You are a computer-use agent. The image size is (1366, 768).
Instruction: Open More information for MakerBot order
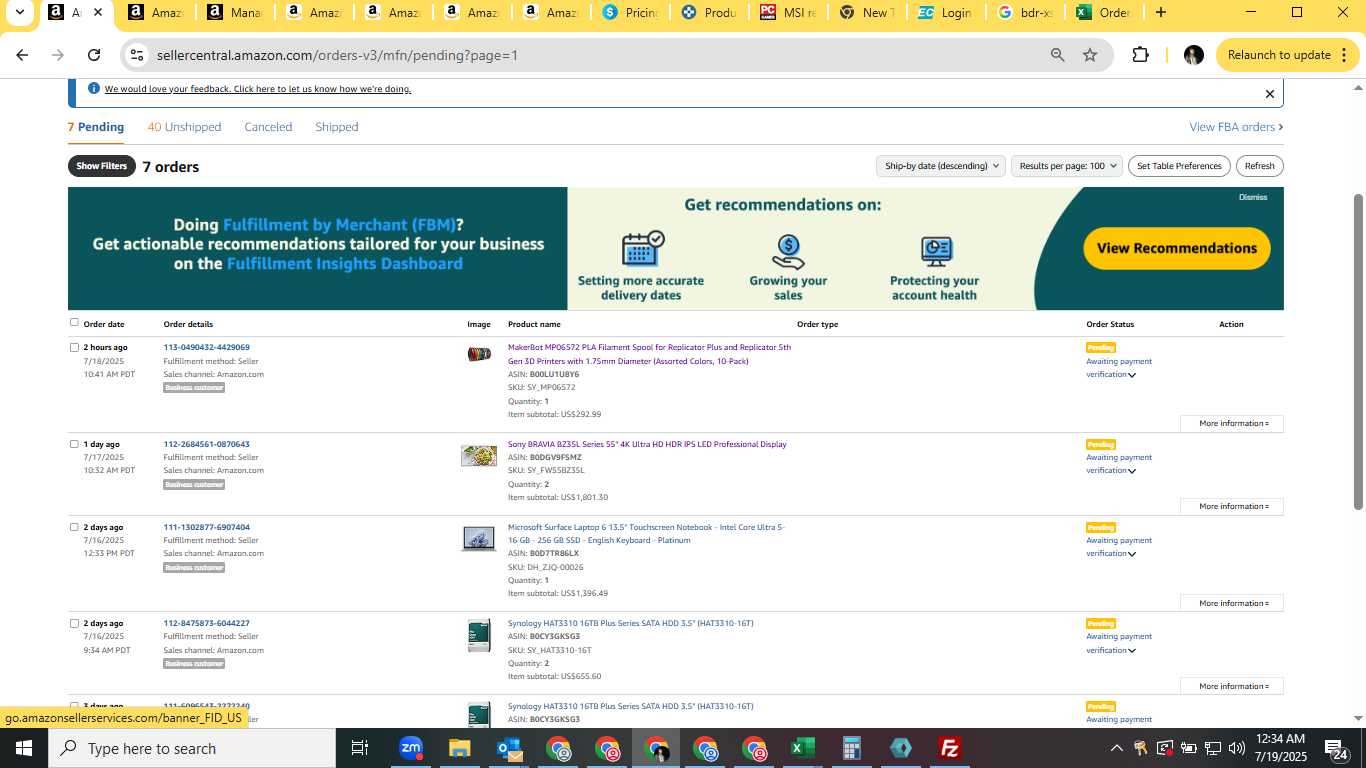point(1232,423)
